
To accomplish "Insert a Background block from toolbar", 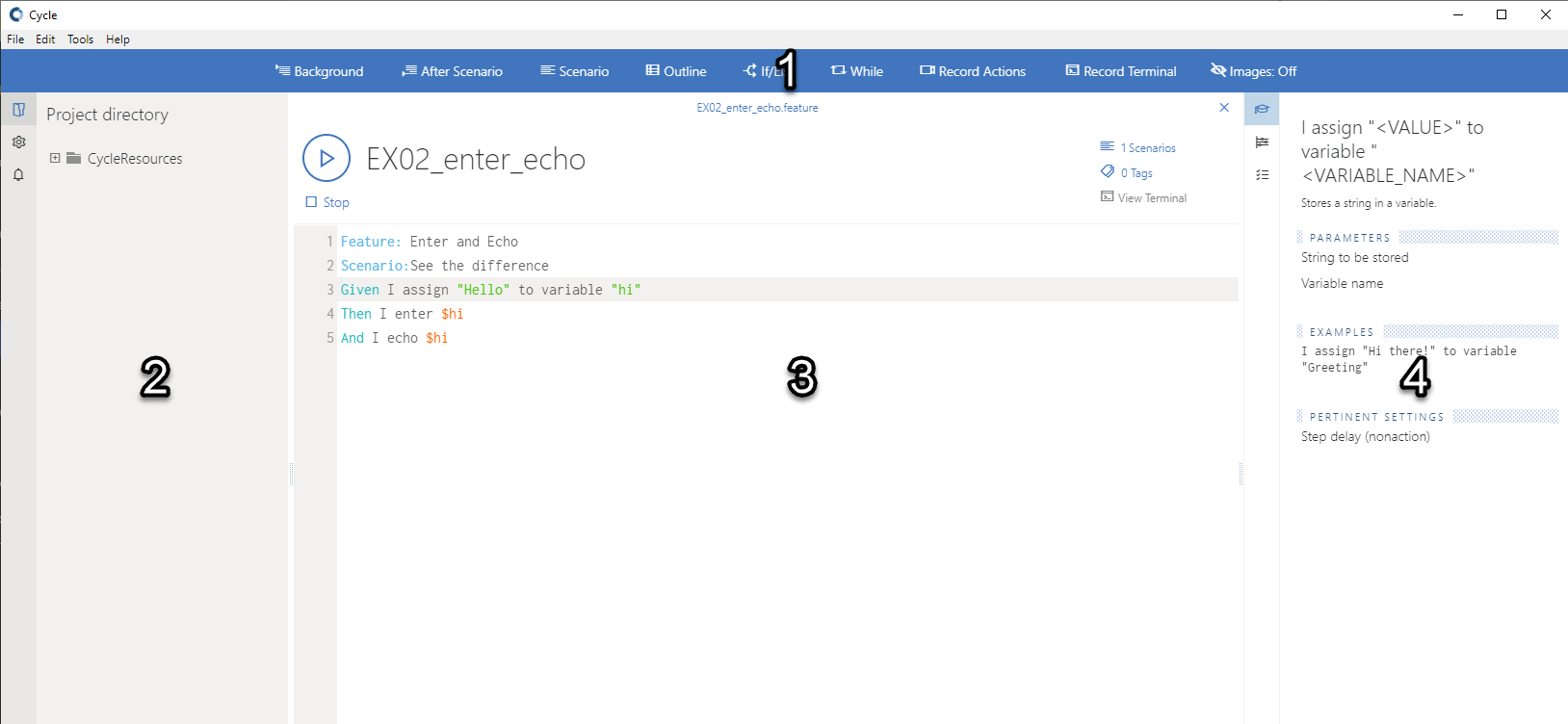I will [319, 71].
